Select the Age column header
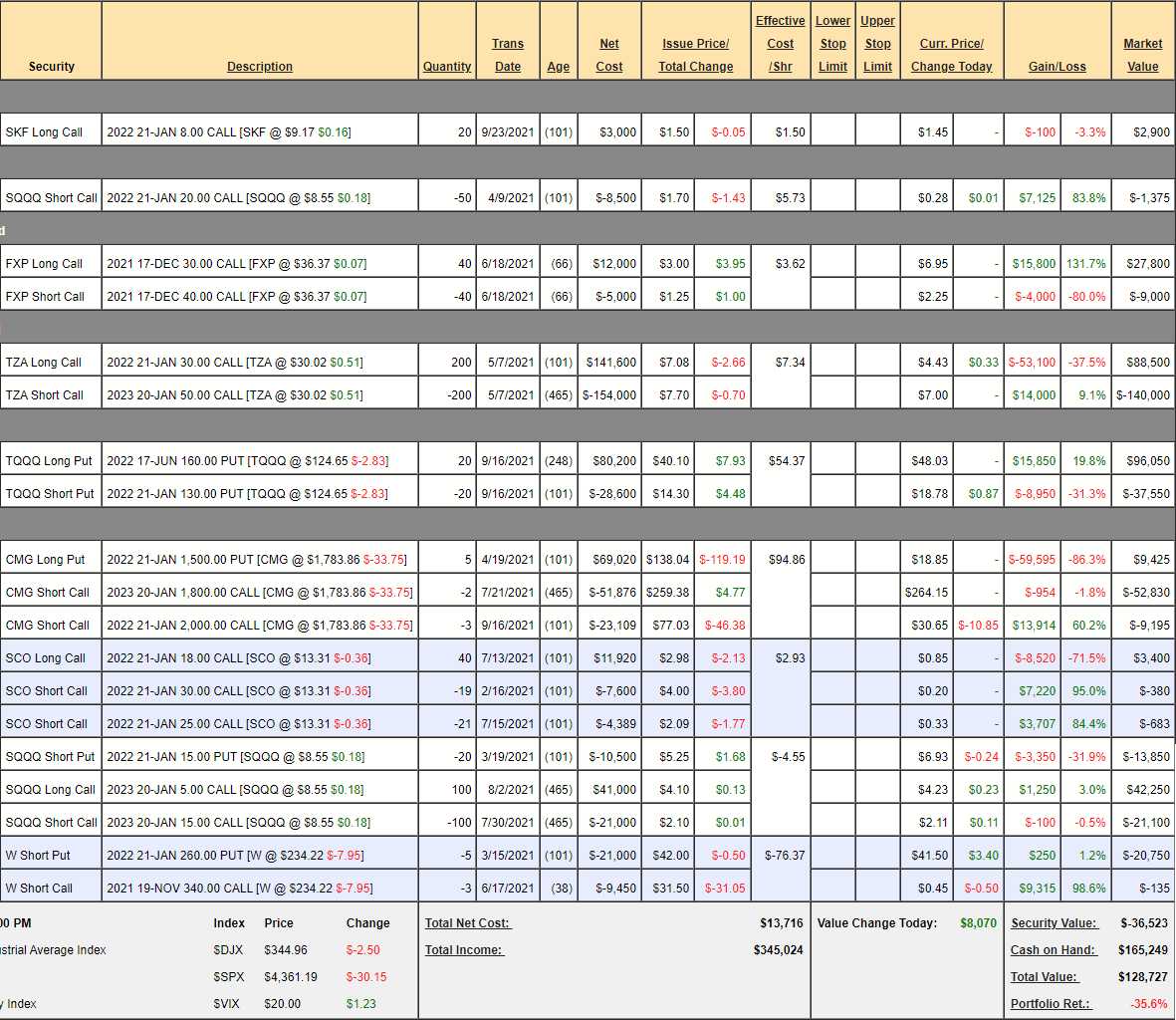 (558, 67)
